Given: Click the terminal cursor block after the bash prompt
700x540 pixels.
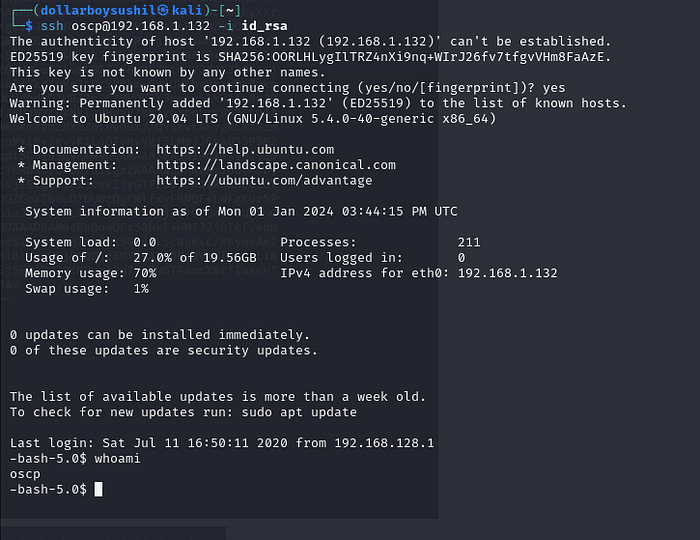Looking at the screenshot, I should tap(98, 489).
